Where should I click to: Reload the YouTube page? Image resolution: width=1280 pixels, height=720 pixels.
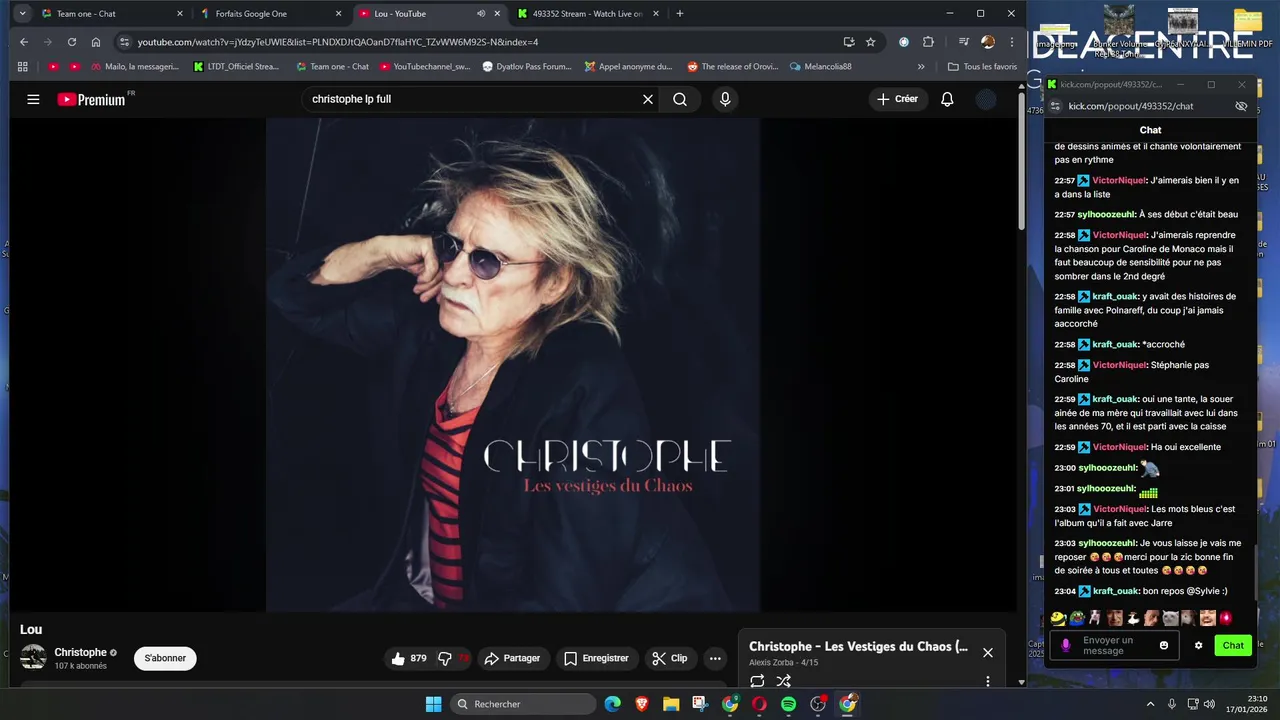coord(72,42)
